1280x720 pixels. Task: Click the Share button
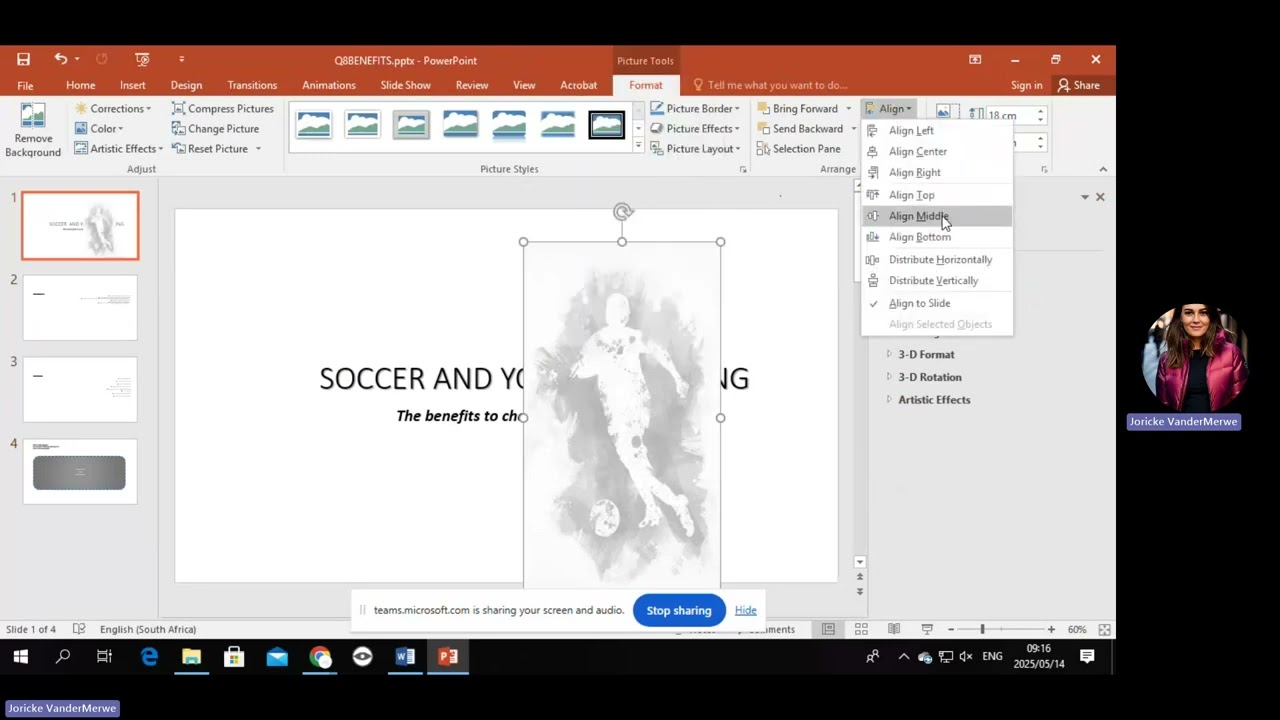[1079, 85]
